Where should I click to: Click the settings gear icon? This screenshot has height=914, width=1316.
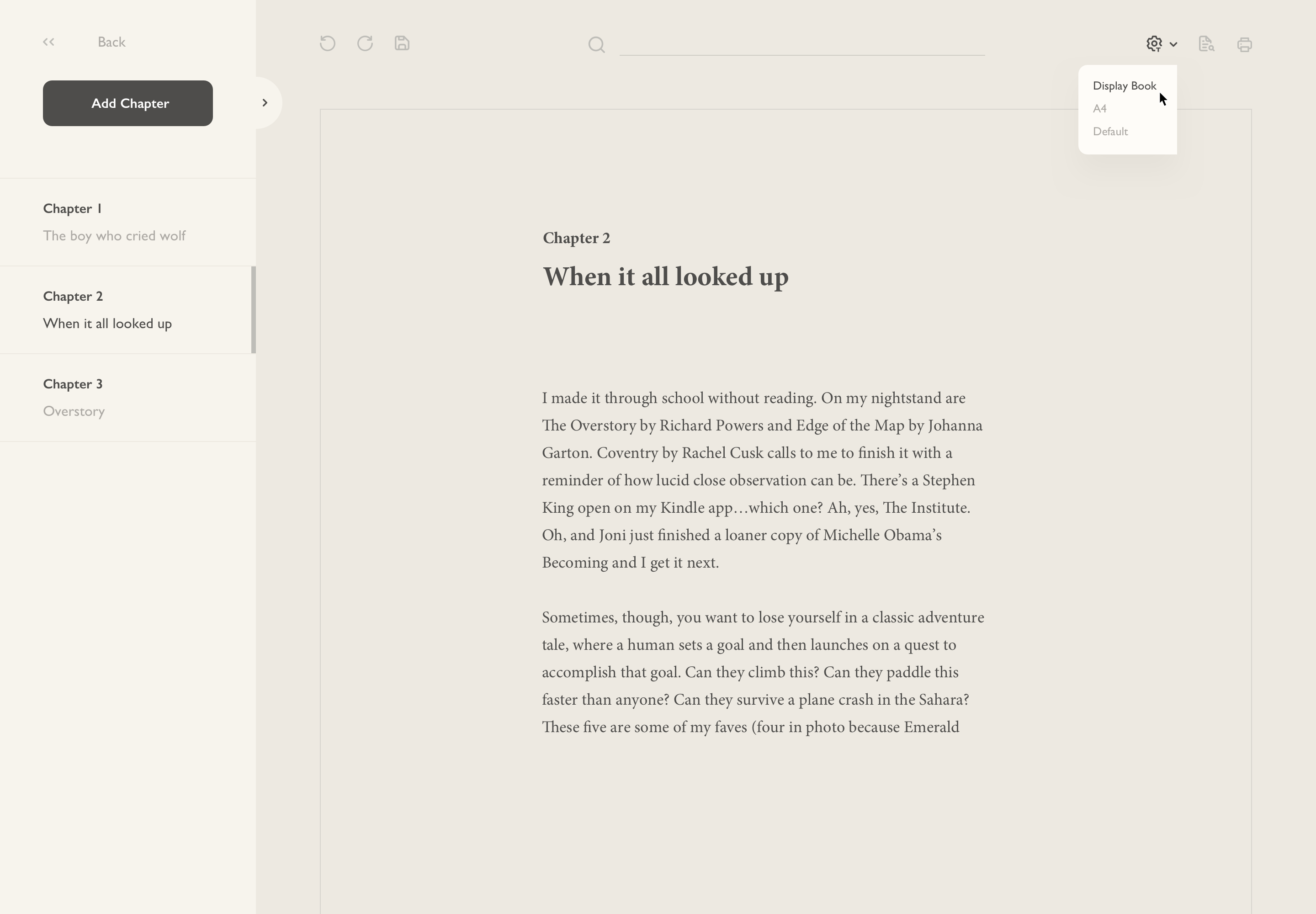1154,43
